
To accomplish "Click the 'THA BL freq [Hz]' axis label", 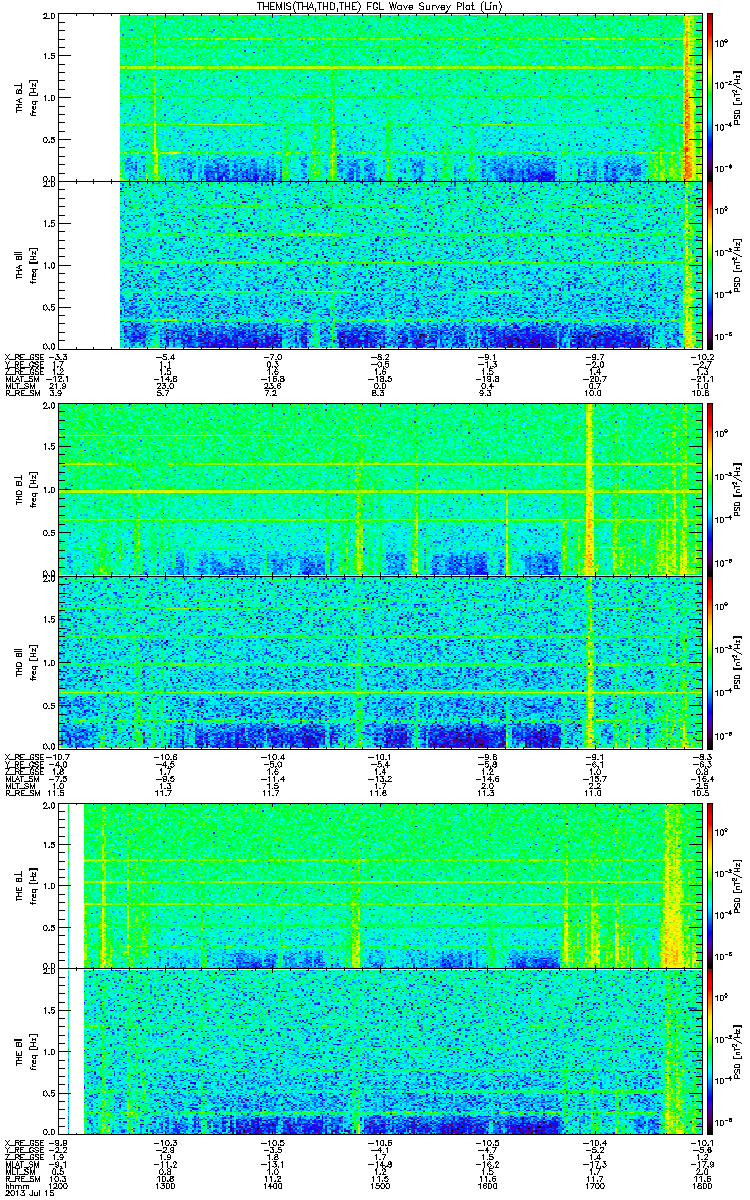I will point(25,97).
